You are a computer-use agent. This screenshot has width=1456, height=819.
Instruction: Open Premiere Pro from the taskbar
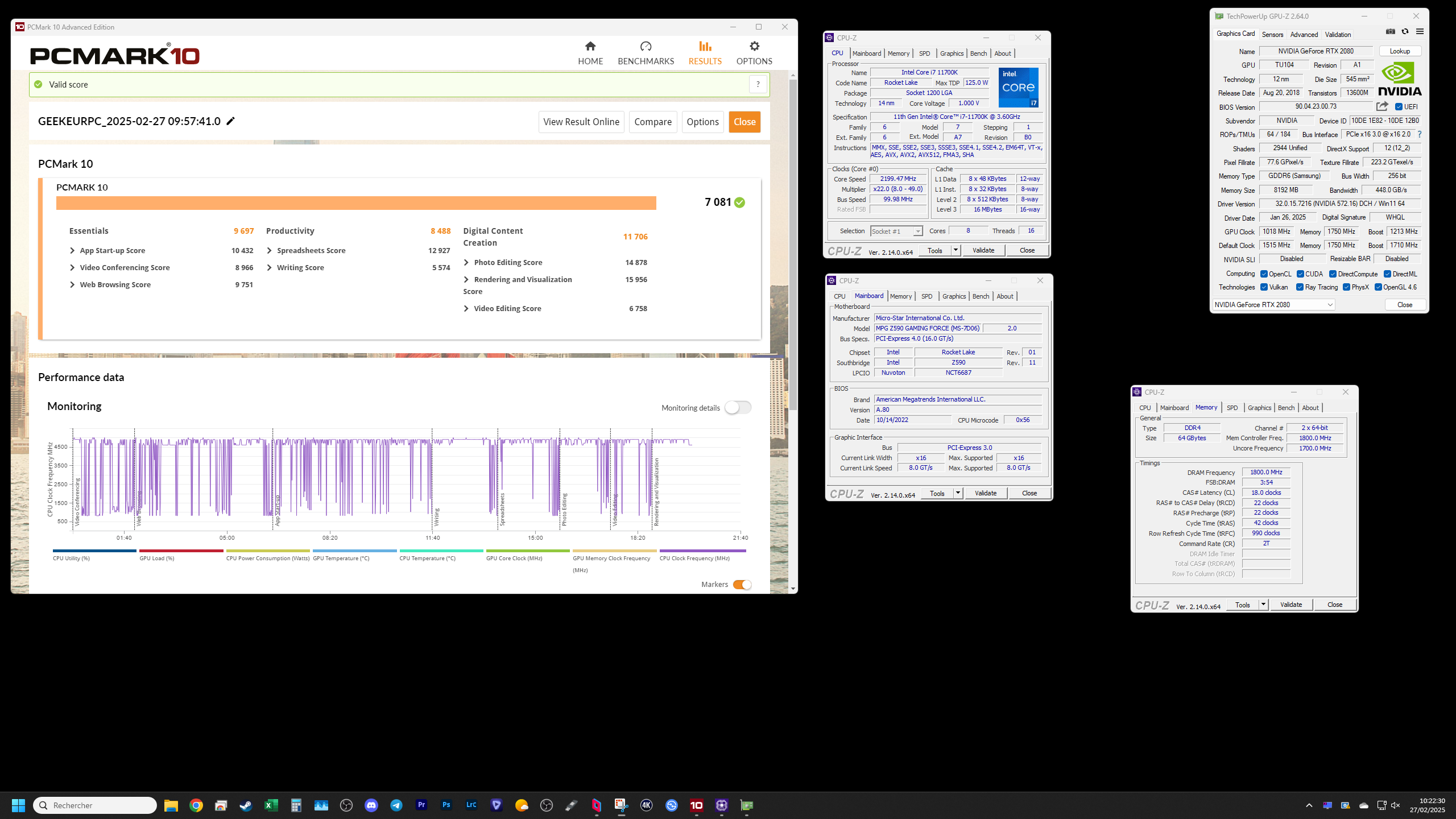tap(421, 805)
